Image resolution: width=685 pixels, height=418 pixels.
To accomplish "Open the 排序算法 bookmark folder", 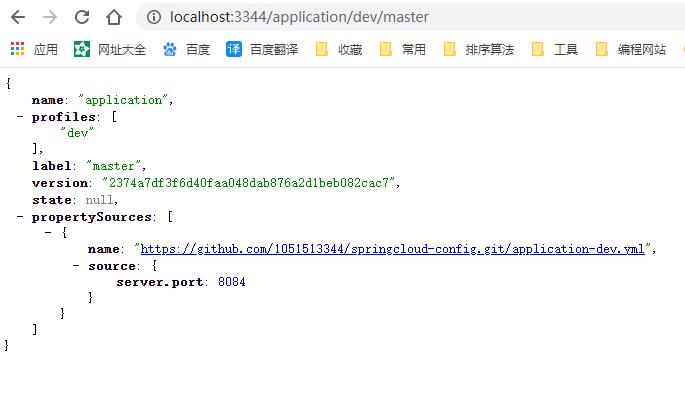I will [479, 49].
